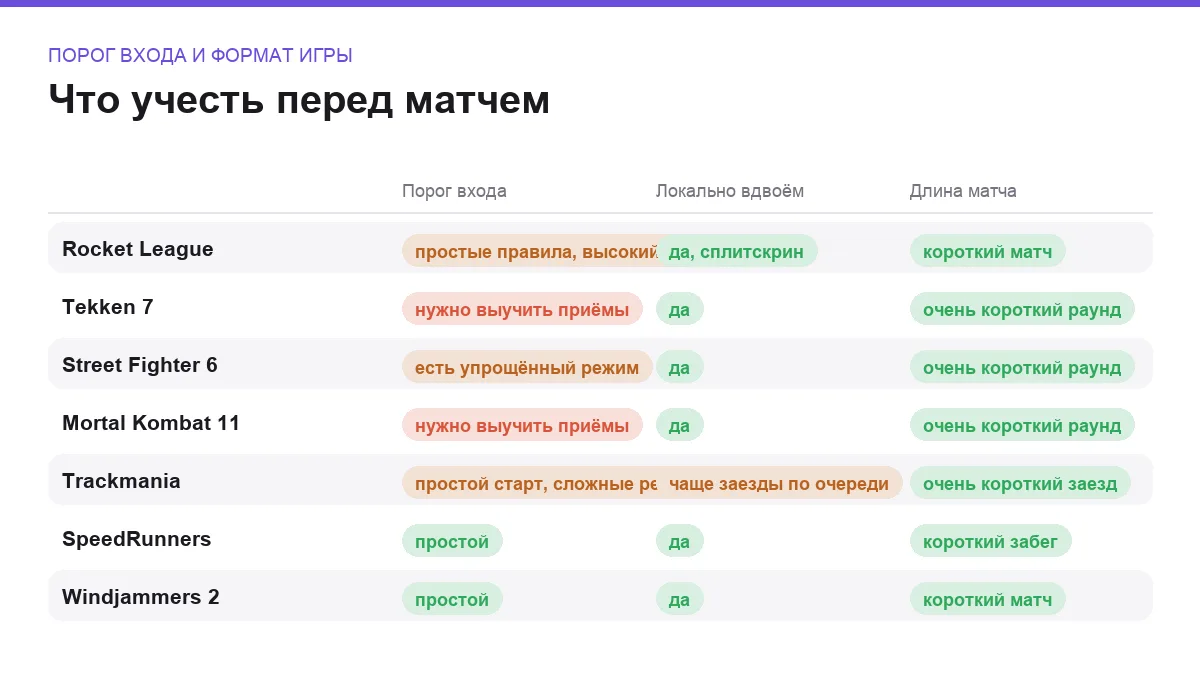This screenshot has width=1200, height=676.
Task: Click the 'простой' tag in the SpeedRunners row
Action: click(x=452, y=541)
